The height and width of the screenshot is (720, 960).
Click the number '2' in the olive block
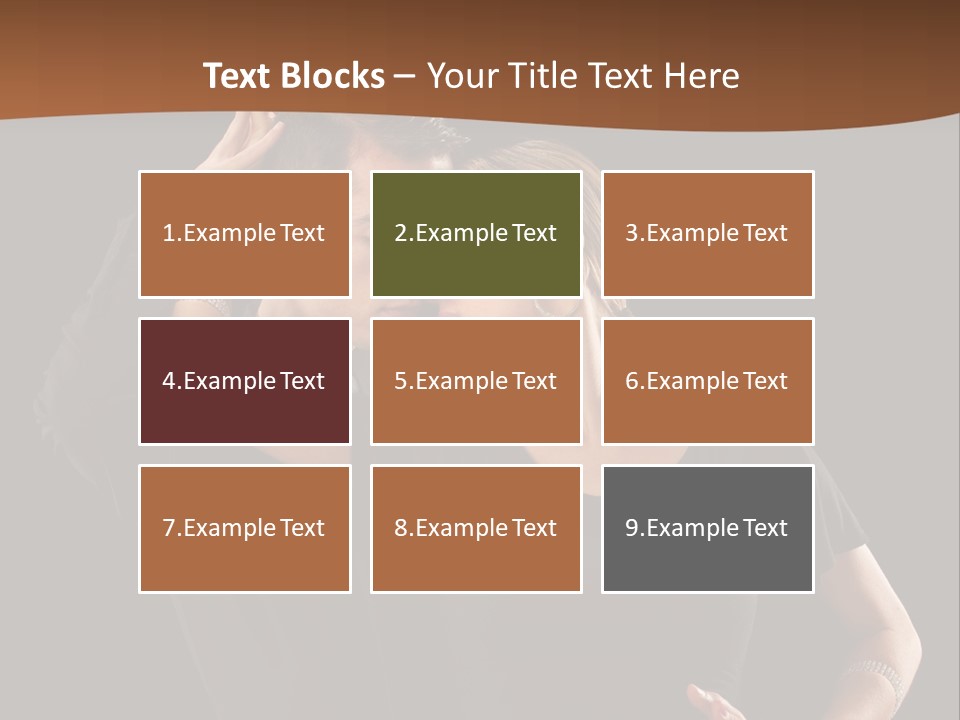pos(401,233)
